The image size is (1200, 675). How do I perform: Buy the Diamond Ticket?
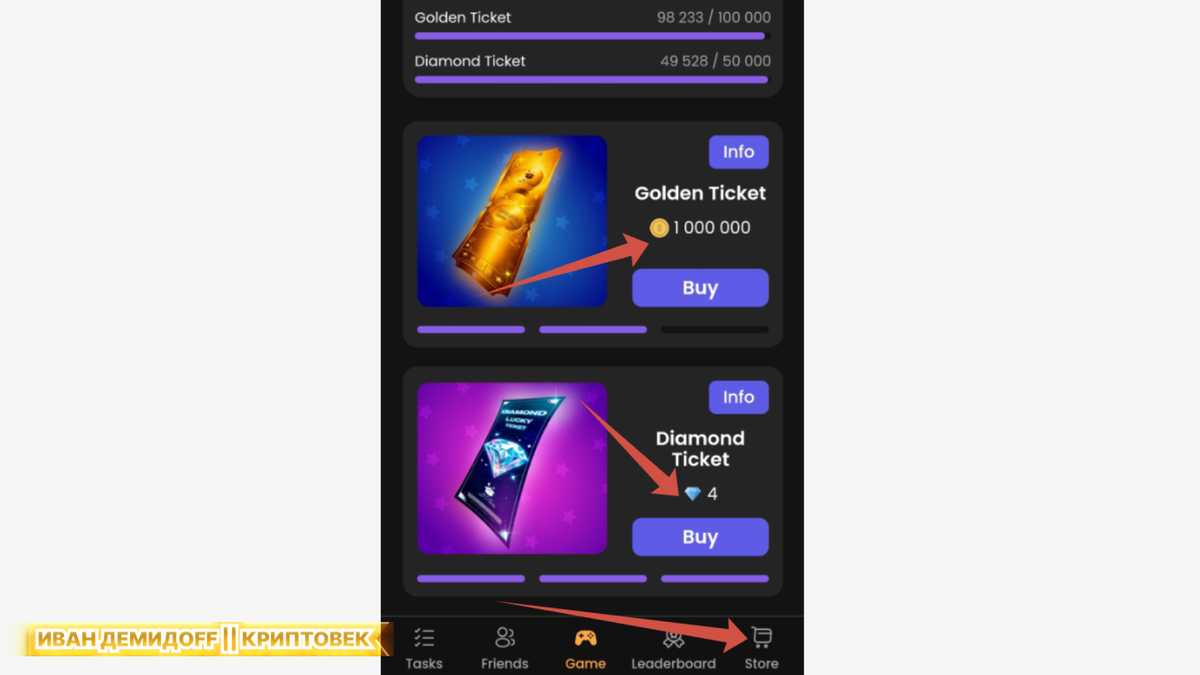700,537
